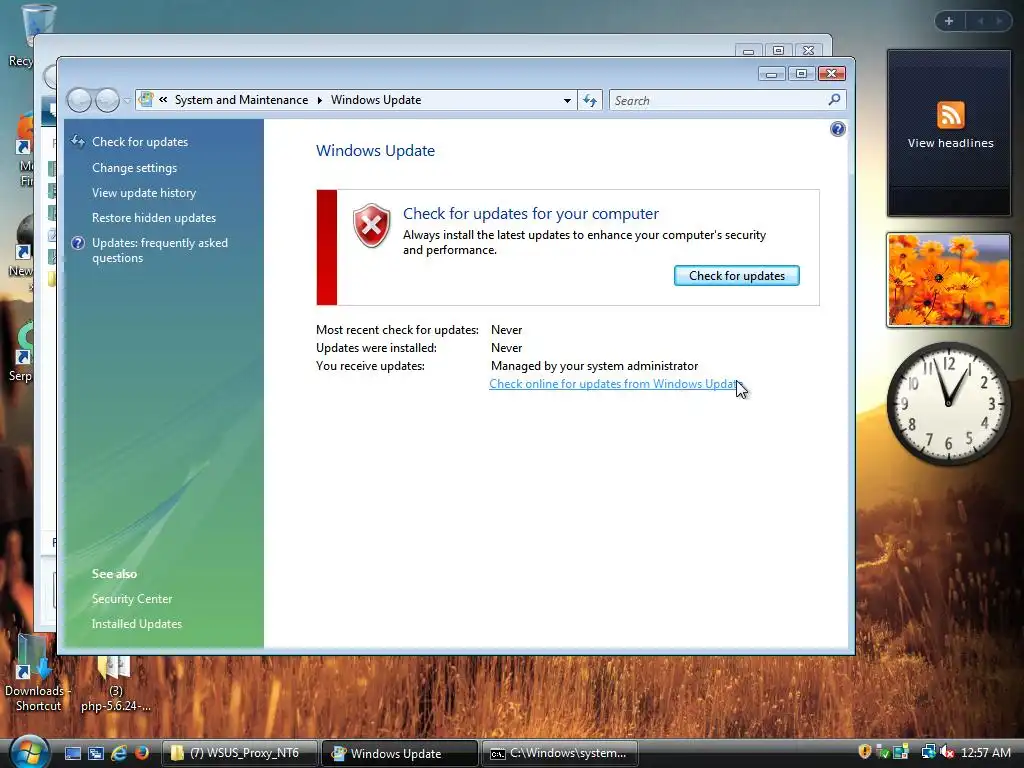Switch to the C:\Windows\system command prompt taskbar button

[560, 753]
